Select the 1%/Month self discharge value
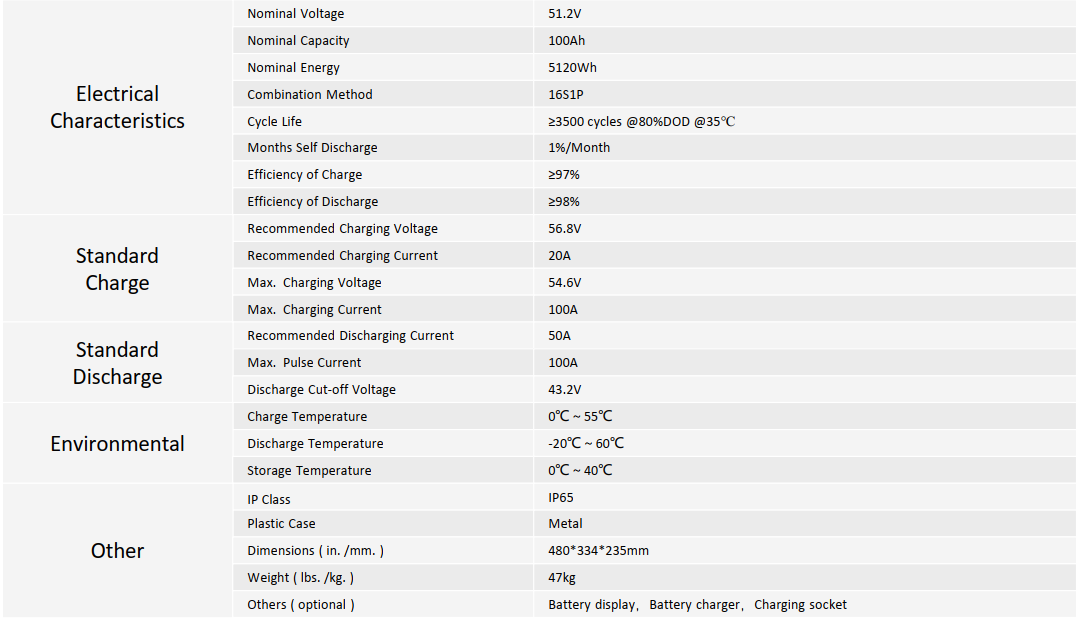 tap(579, 148)
